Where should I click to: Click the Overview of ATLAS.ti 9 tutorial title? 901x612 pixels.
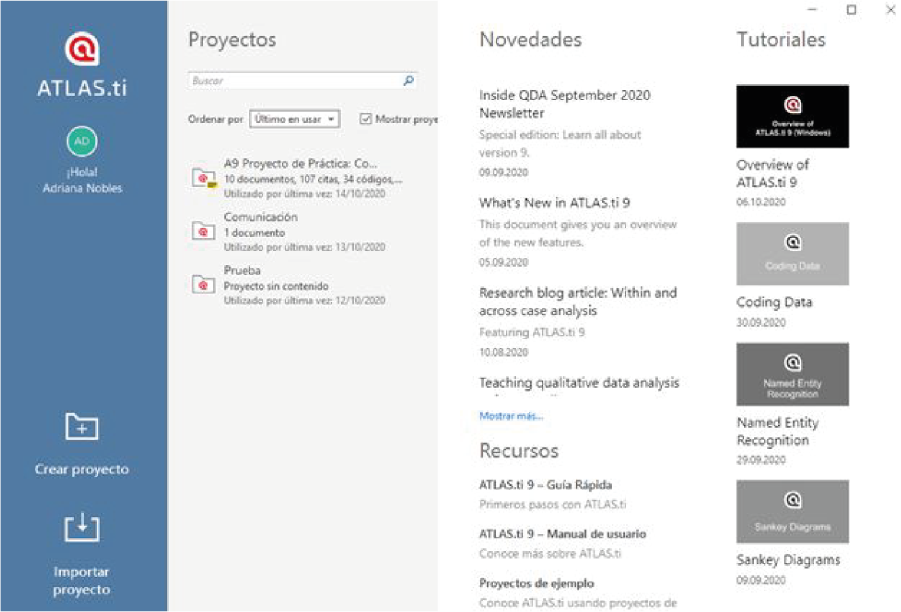tap(772, 174)
